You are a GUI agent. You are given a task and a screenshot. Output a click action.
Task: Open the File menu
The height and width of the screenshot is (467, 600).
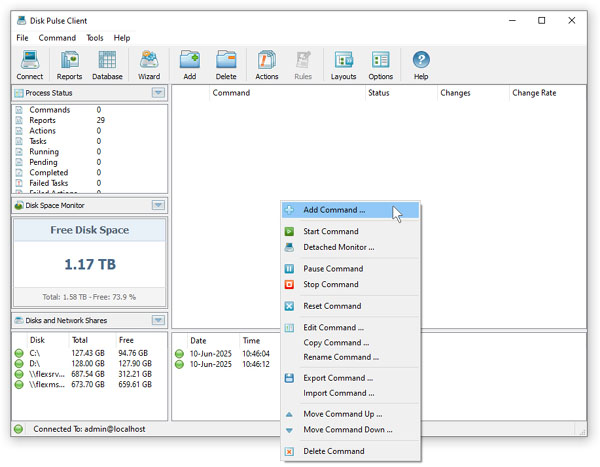[x=22, y=38]
